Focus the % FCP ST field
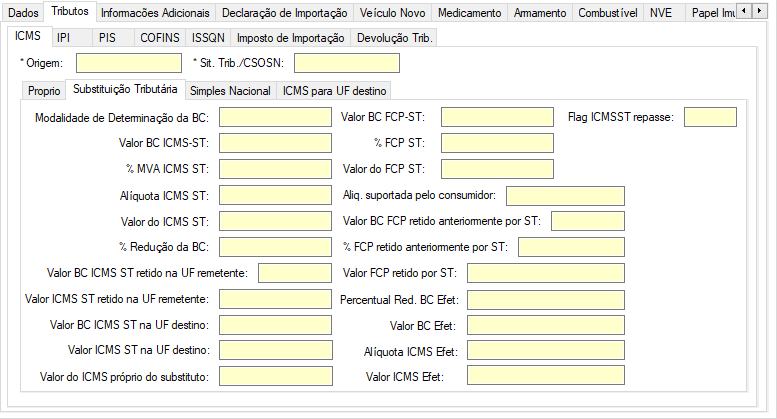The height and width of the screenshot is (419, 777). [498, 143]
